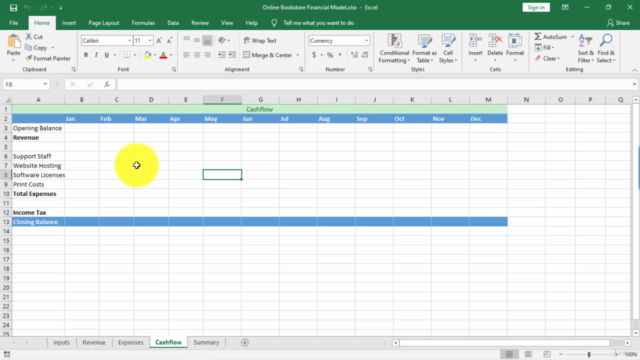Click the Cut scissors icon

(29, 37)
